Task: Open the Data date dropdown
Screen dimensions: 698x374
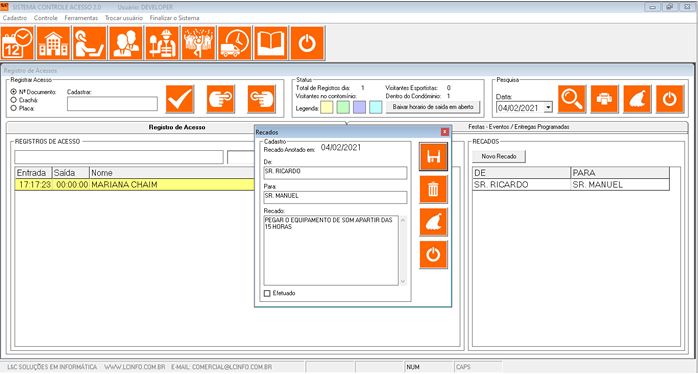Action: pyautogui.click(x=548, y=108)
